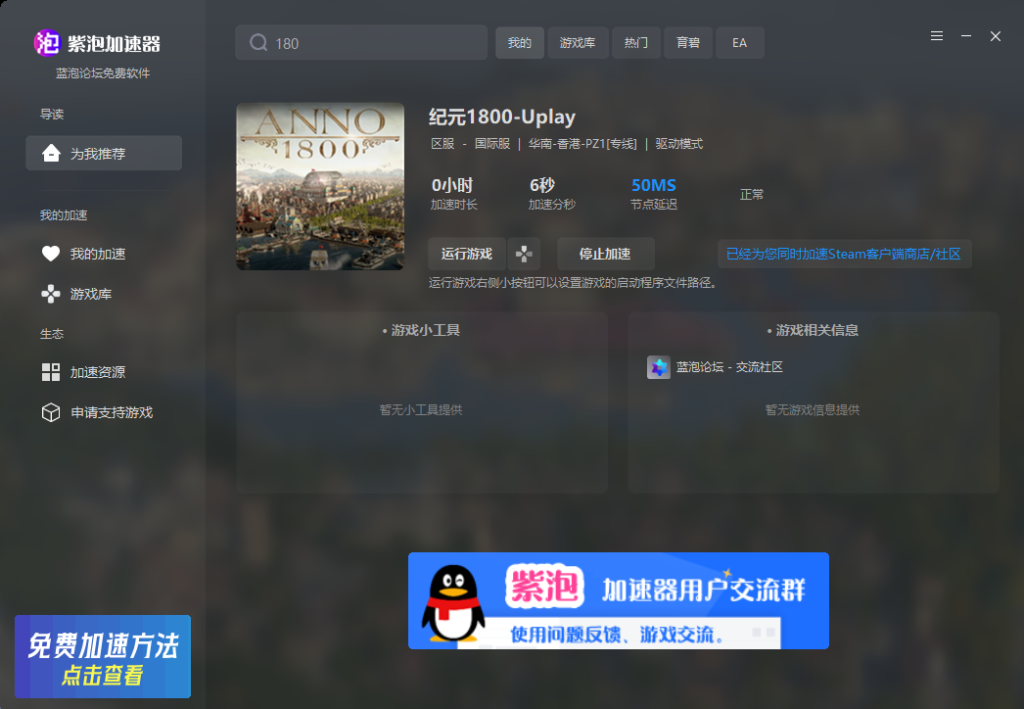Viewport: 1024px width, 709px height.
Task: Select 为我推荐 in the sidebar
Action: click(104, 153)
